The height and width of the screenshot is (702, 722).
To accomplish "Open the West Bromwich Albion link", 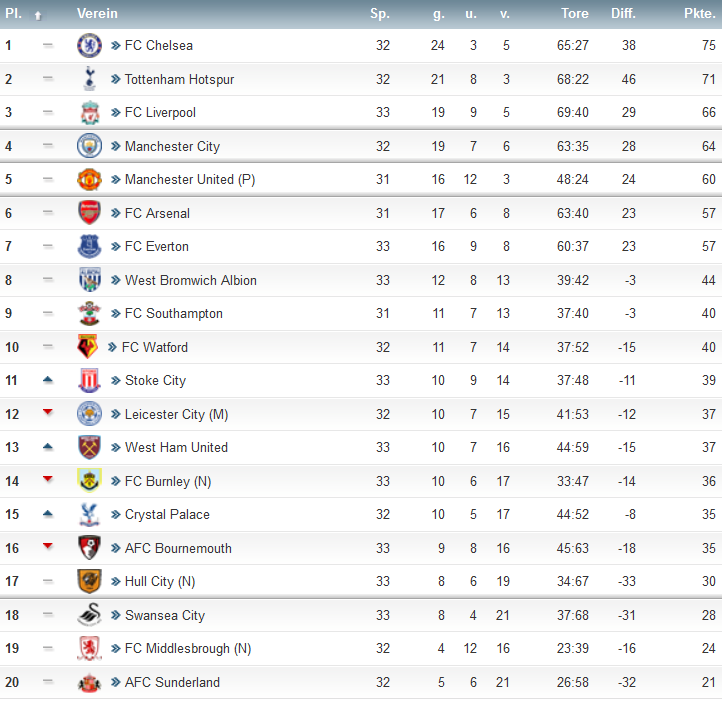I will coord(191,280).
